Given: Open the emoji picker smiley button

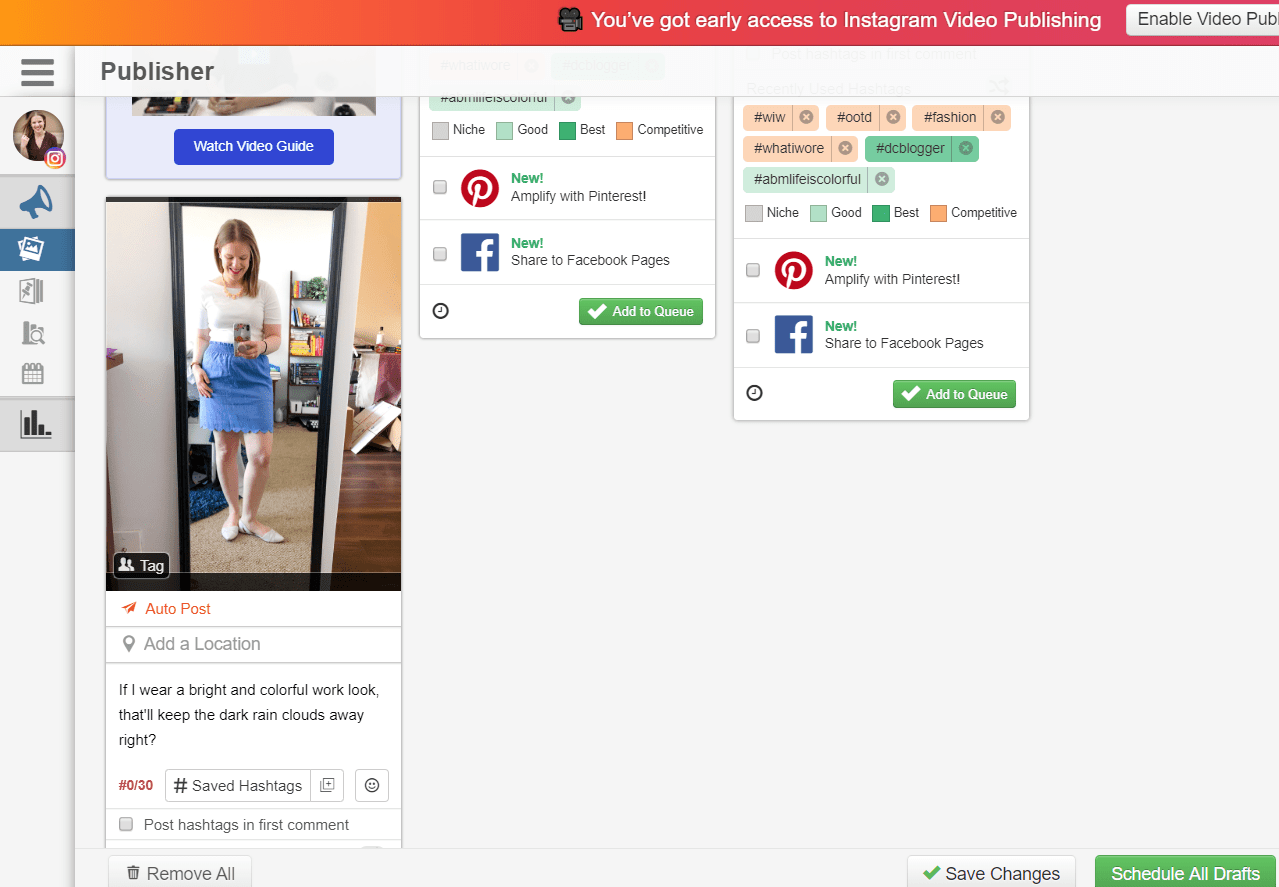Looking at the screenshot, I should 372,786.
